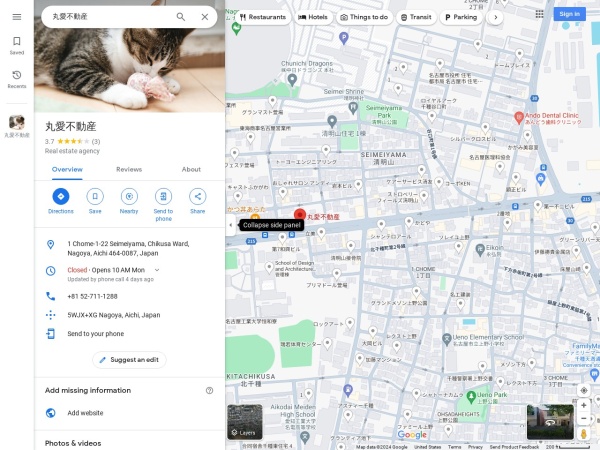Switch to the About tab
This screenshot has width=600, height=450.
191,170
